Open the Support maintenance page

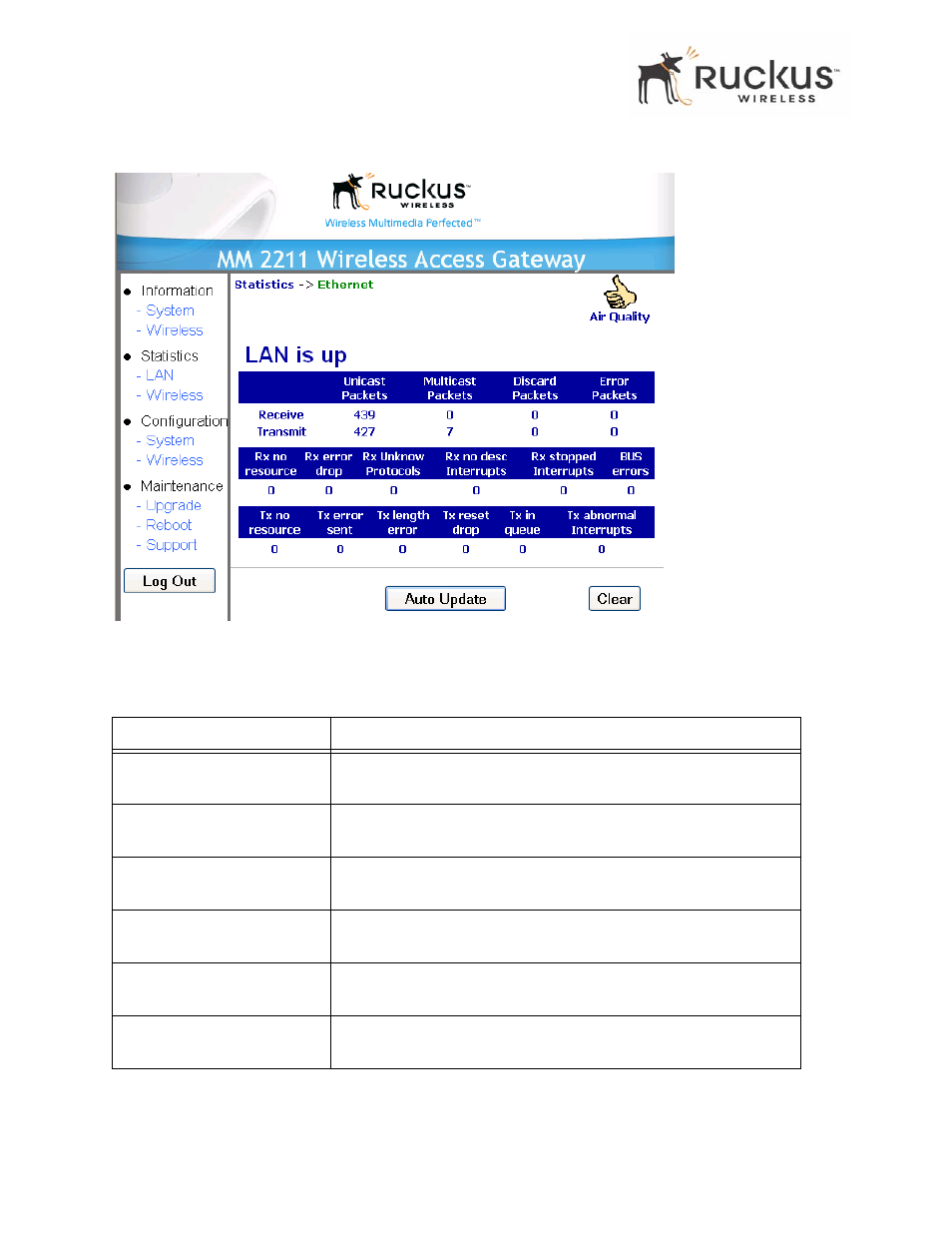(x=172, y=545)
